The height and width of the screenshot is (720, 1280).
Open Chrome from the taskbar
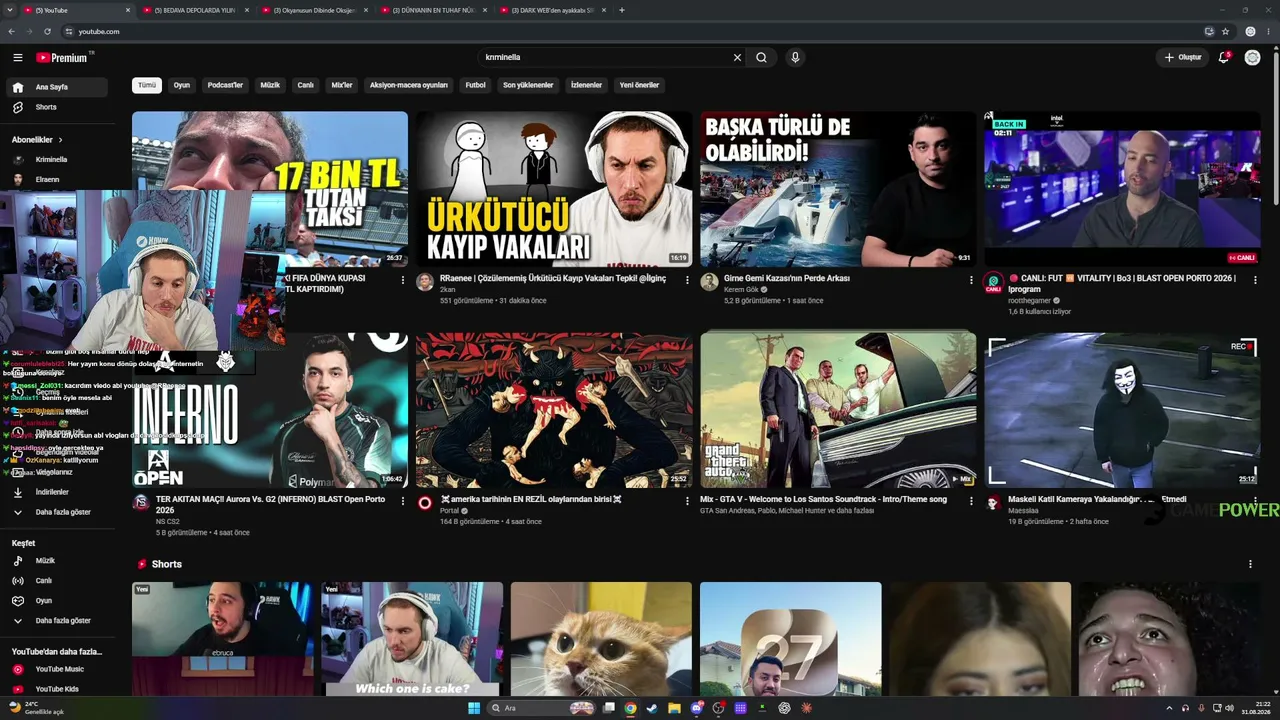coord(630,708)
